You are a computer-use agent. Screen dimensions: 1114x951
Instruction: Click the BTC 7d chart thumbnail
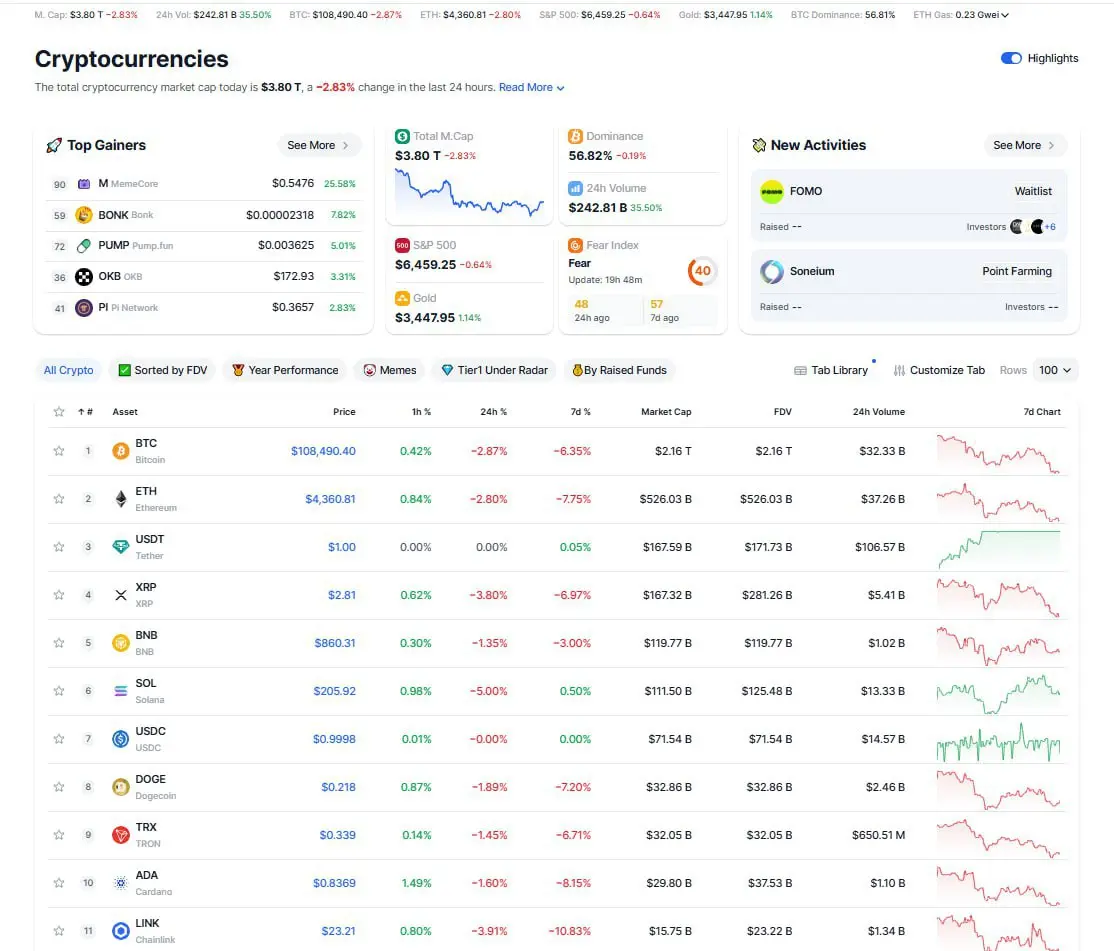(998, 454)
